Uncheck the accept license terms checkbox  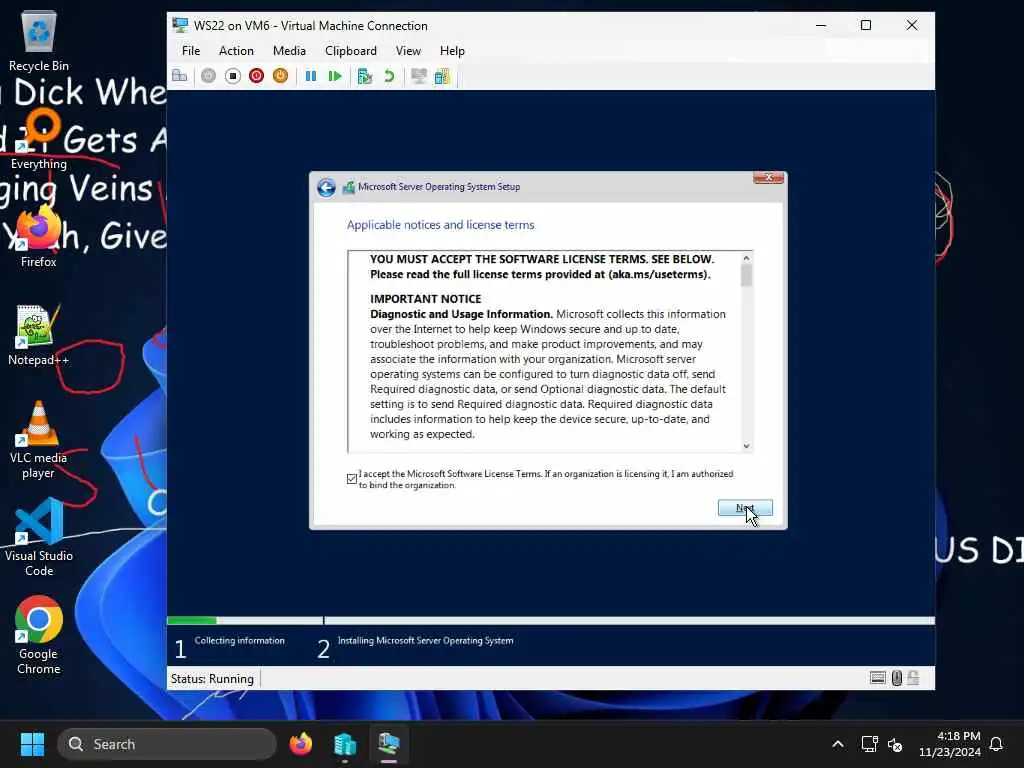(x=352, y=479)
